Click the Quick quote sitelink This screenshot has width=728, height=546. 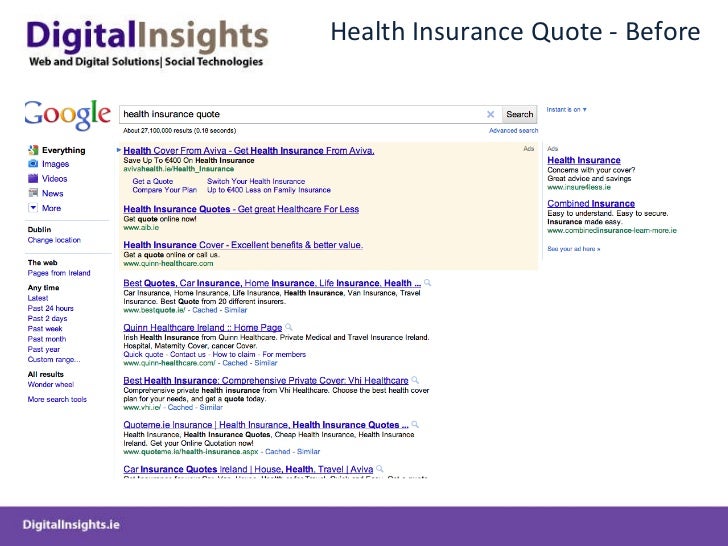point(143,354)
